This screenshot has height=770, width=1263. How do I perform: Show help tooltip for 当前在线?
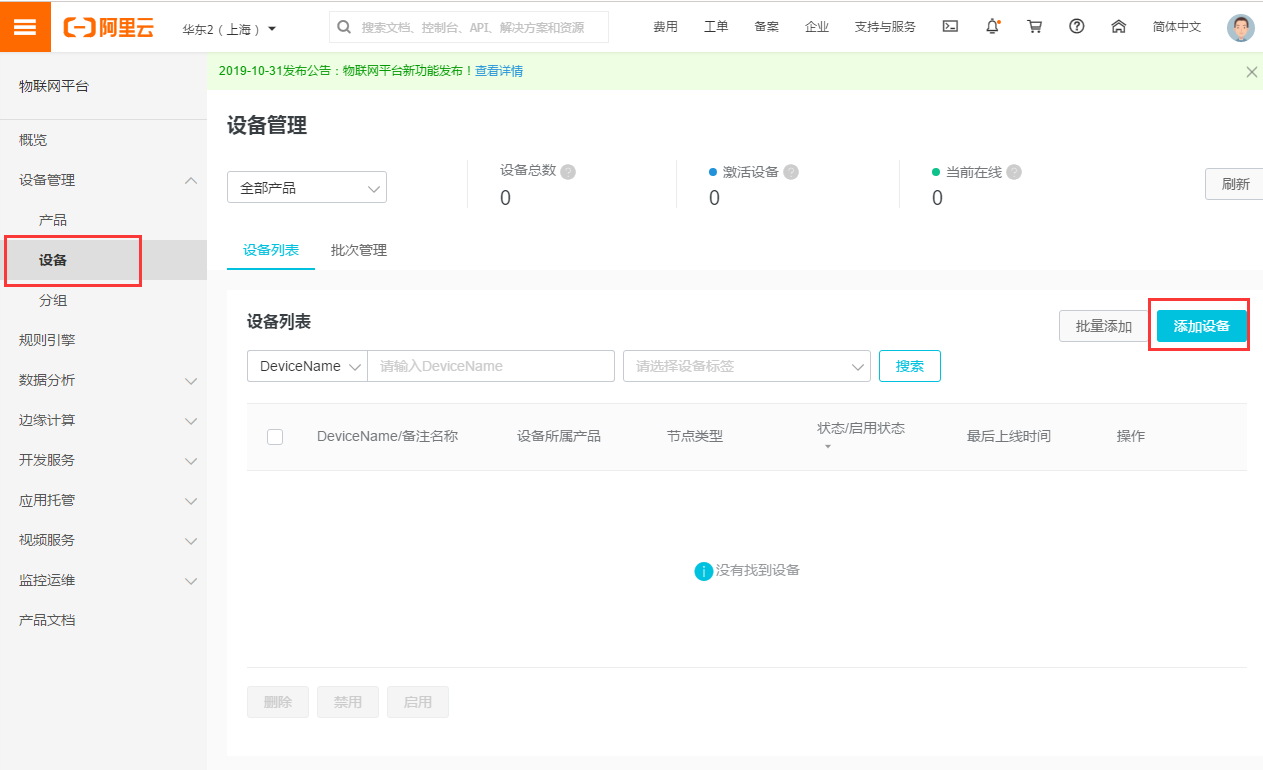[x=1014, y=172]
